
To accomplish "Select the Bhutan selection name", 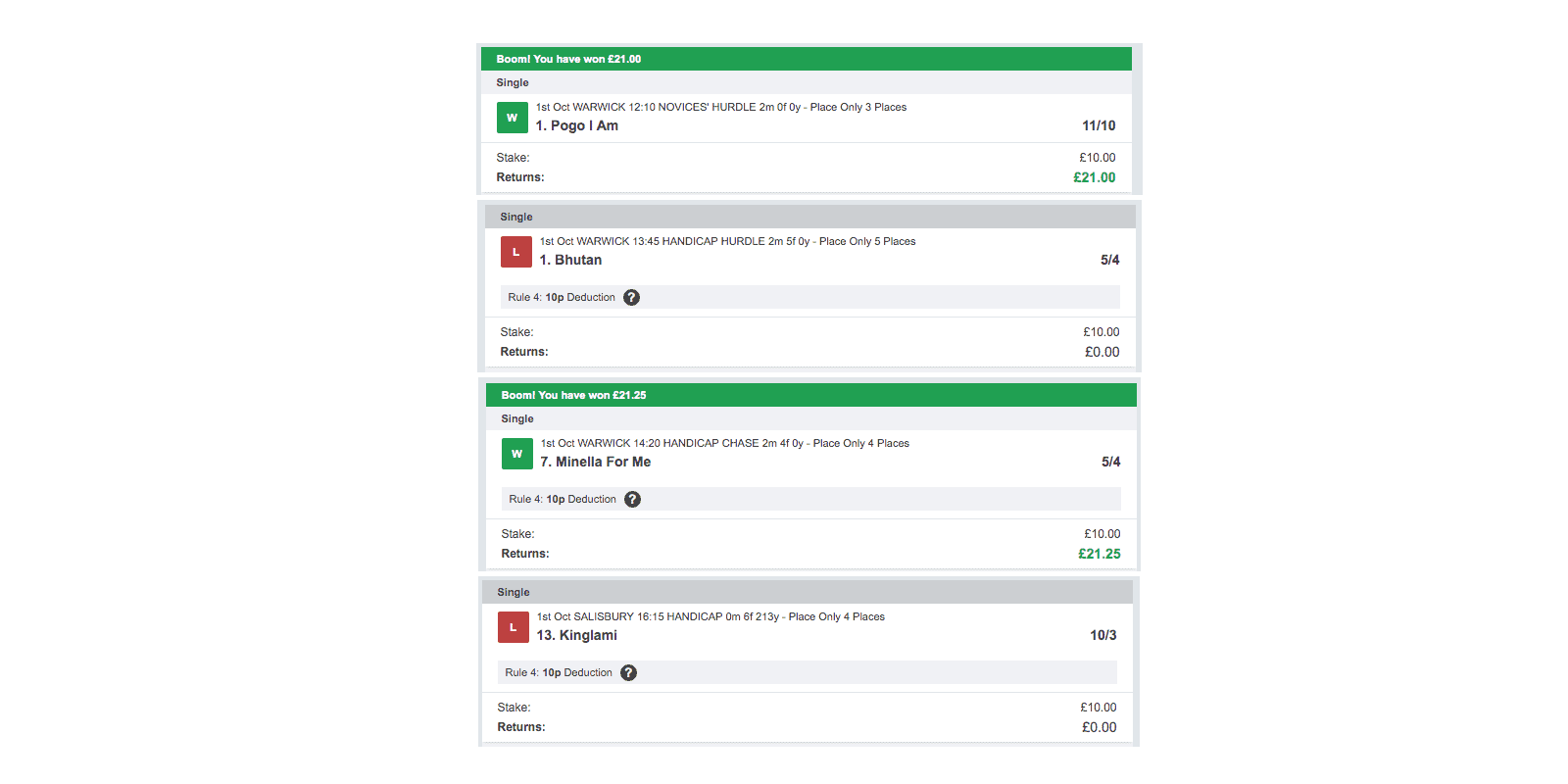I will point(570,260).
